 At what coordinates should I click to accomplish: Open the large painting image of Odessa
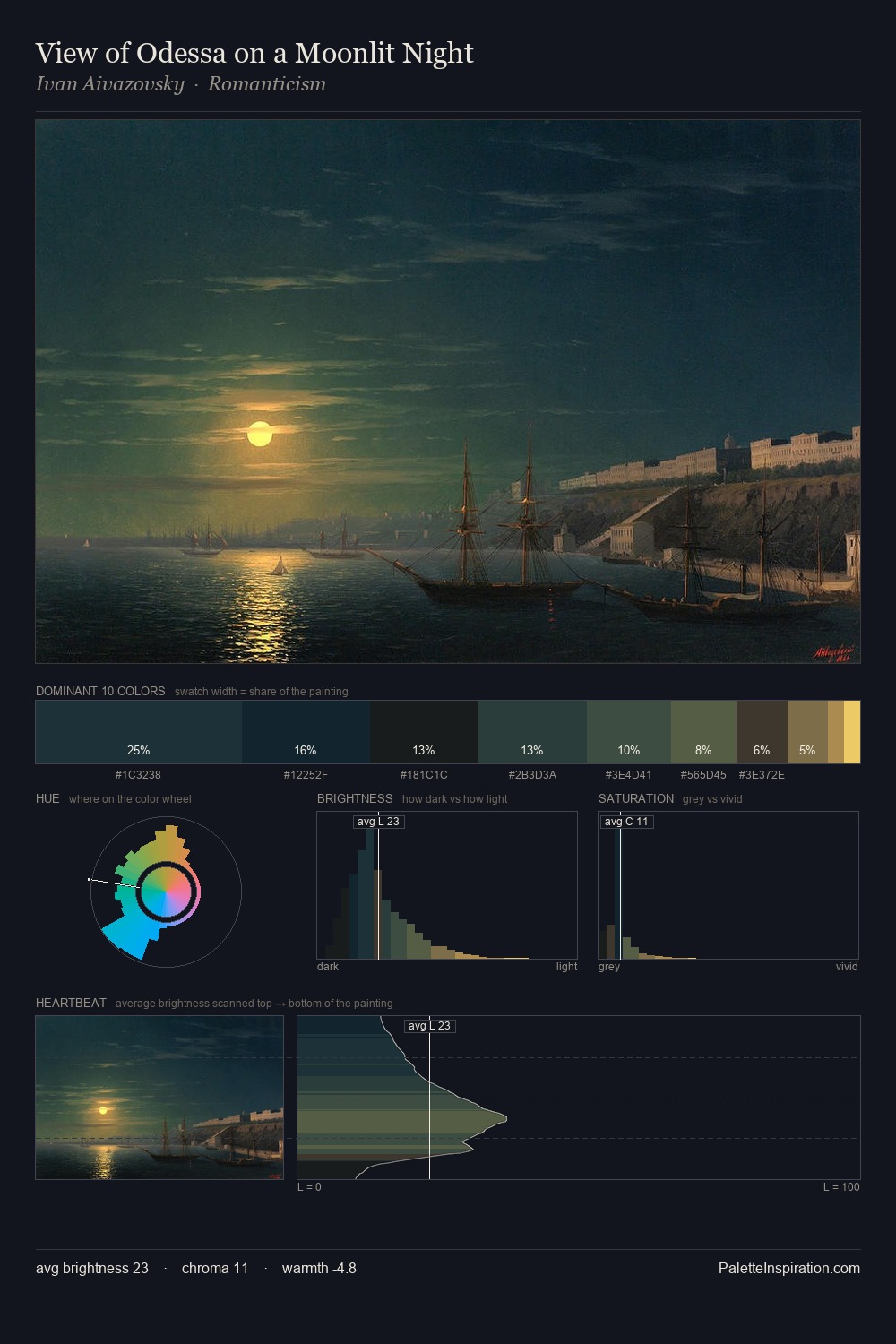coord(448,392)
